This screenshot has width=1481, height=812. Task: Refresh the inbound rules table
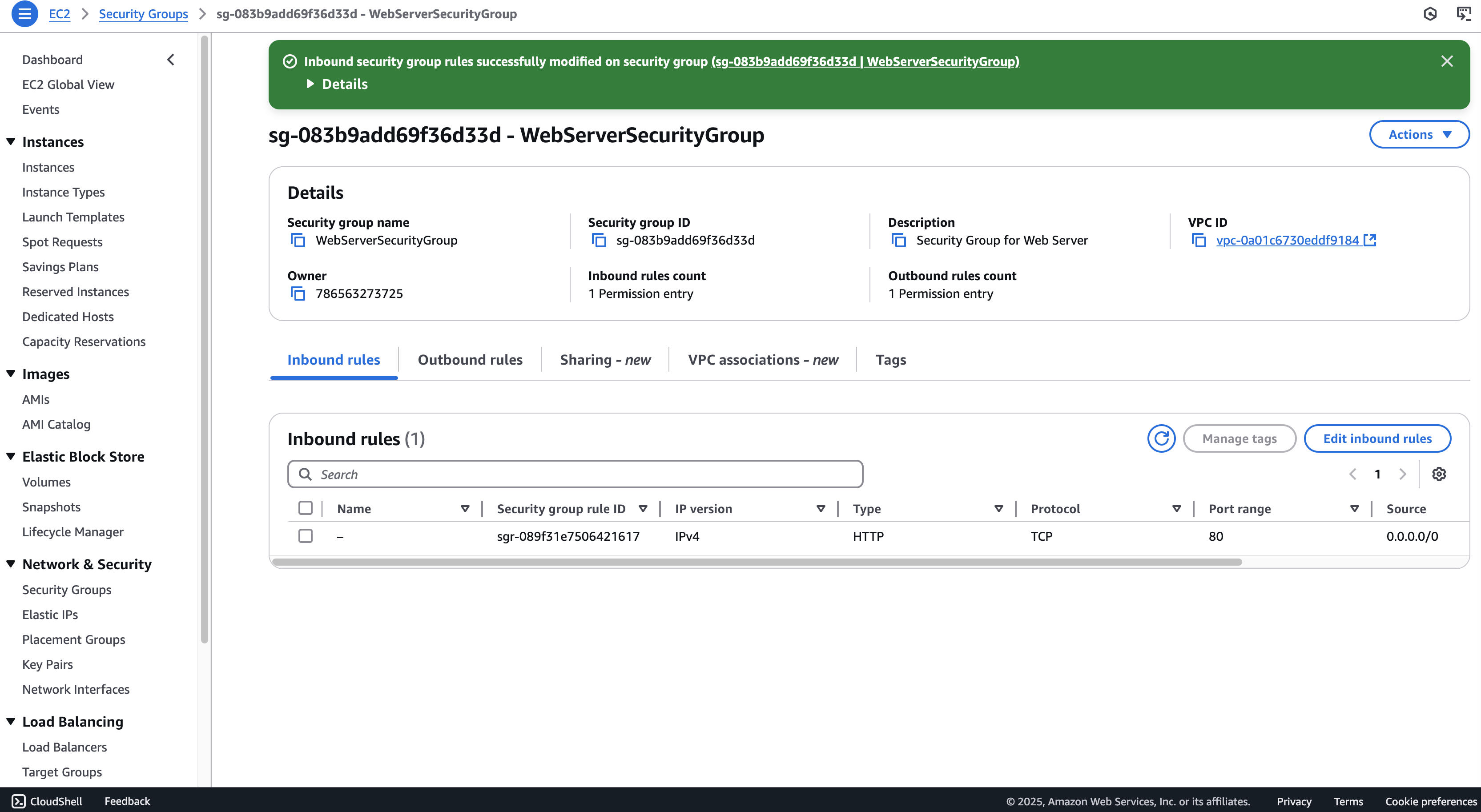[1161, 438]
